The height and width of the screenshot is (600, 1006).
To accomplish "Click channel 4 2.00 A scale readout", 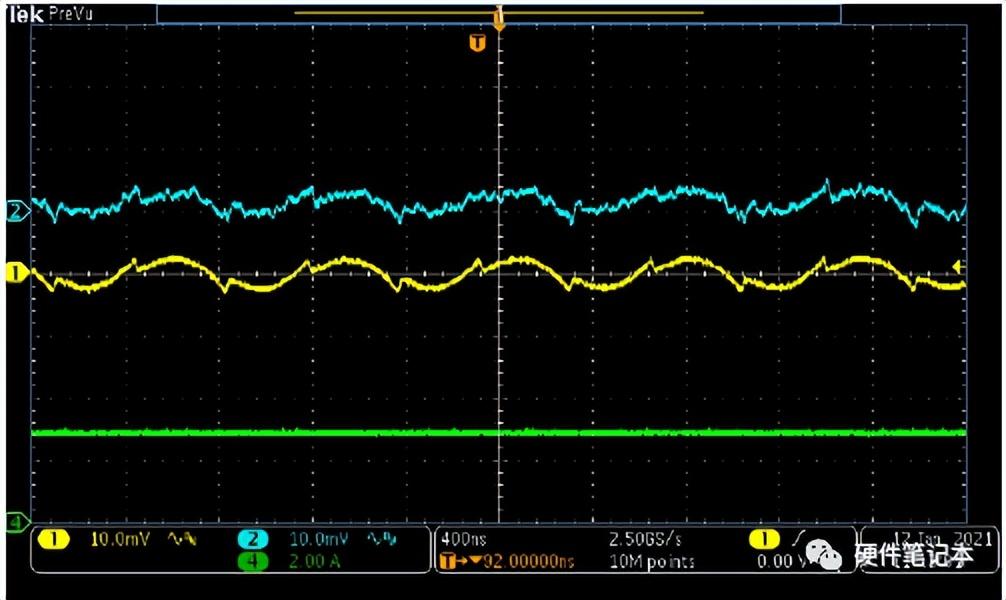I will pos(315,561).
